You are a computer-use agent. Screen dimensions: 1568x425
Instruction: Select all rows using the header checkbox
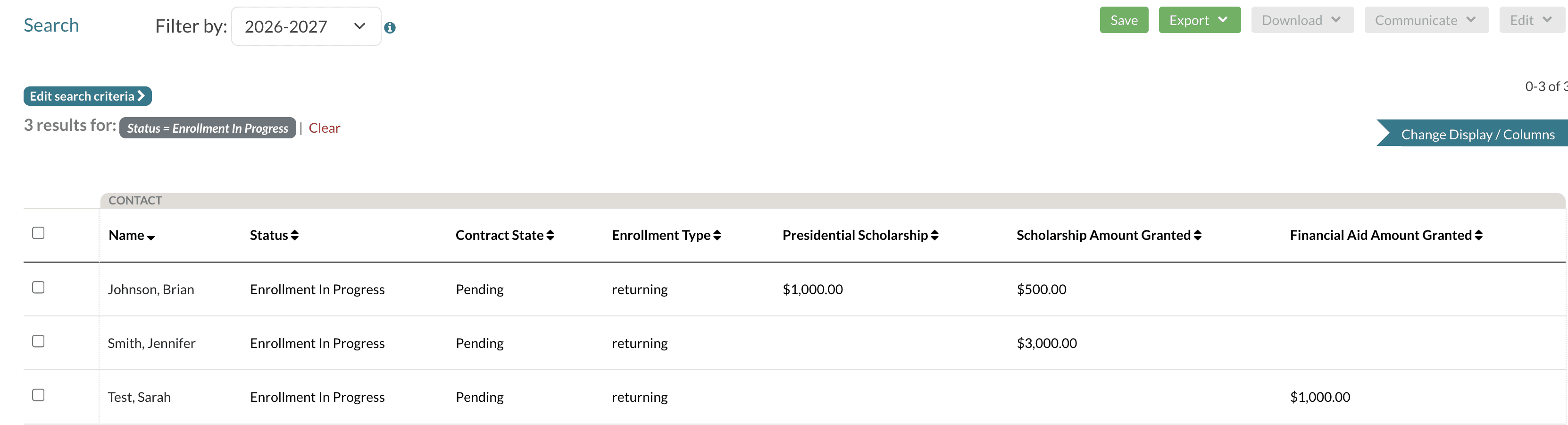point(38,232)
